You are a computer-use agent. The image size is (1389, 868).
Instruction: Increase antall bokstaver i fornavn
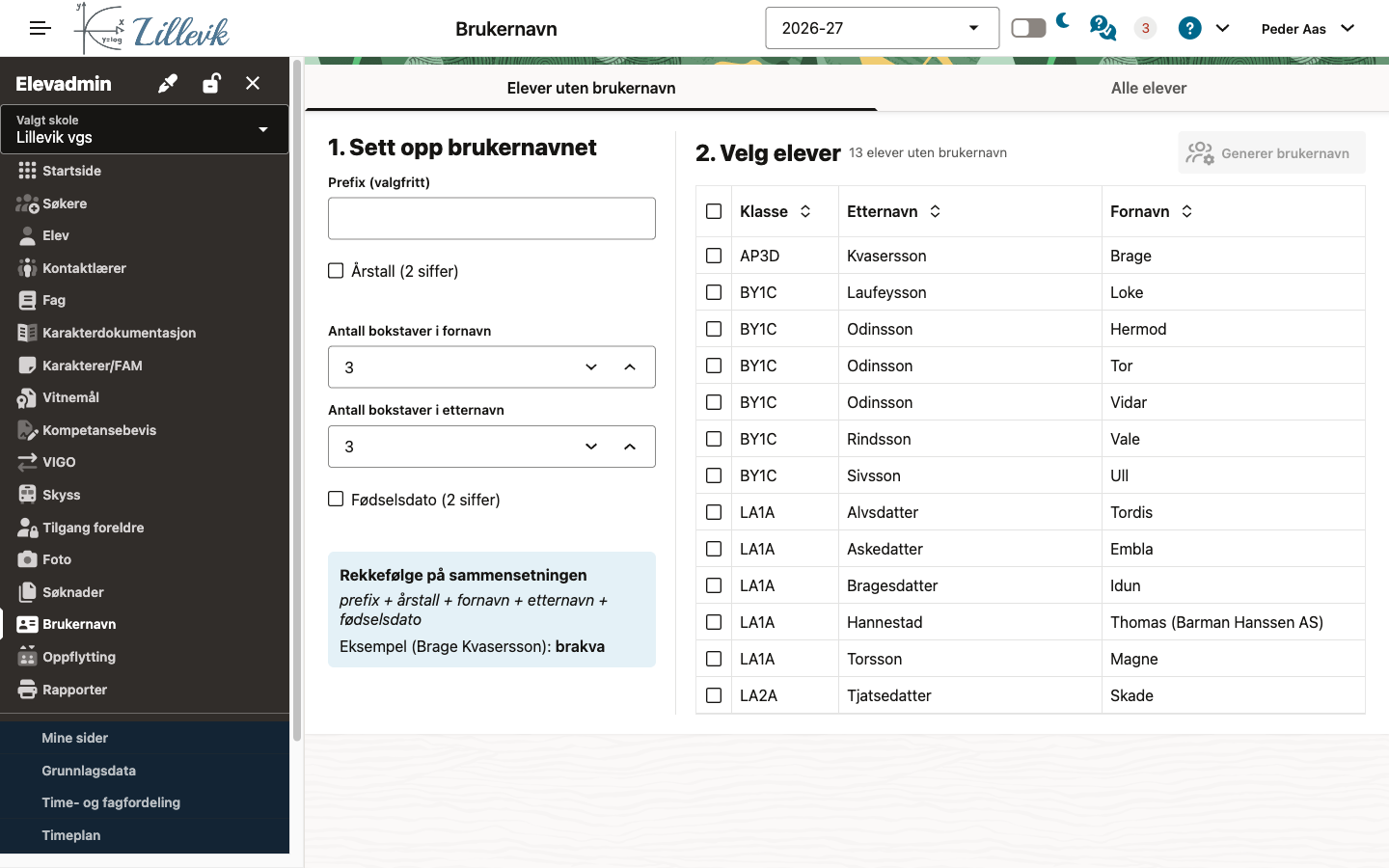630,367
